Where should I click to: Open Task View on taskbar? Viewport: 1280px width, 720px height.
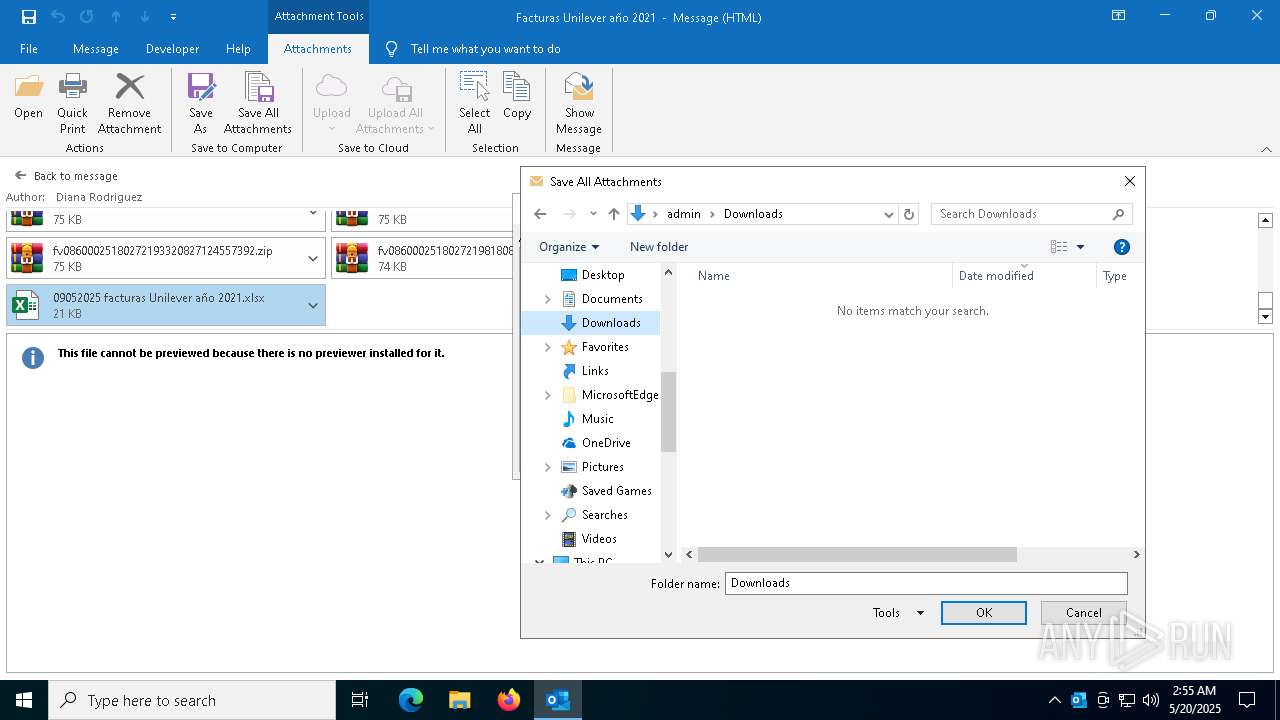[x=360, y=700]
